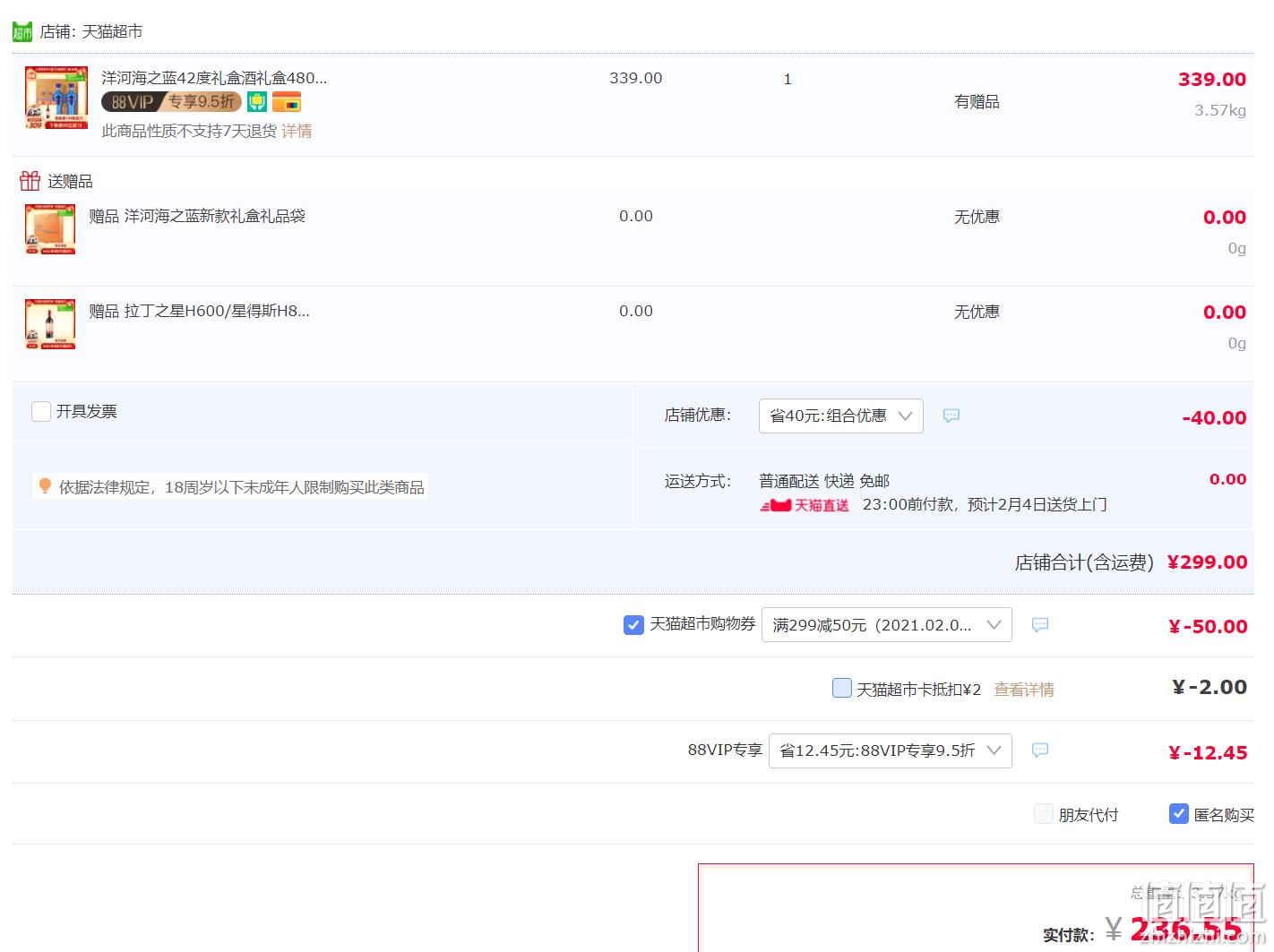The image size is (1274, 952).
Task: Open the 洋河海之蓝42度礼盒 product title
Action: point(214,78)
